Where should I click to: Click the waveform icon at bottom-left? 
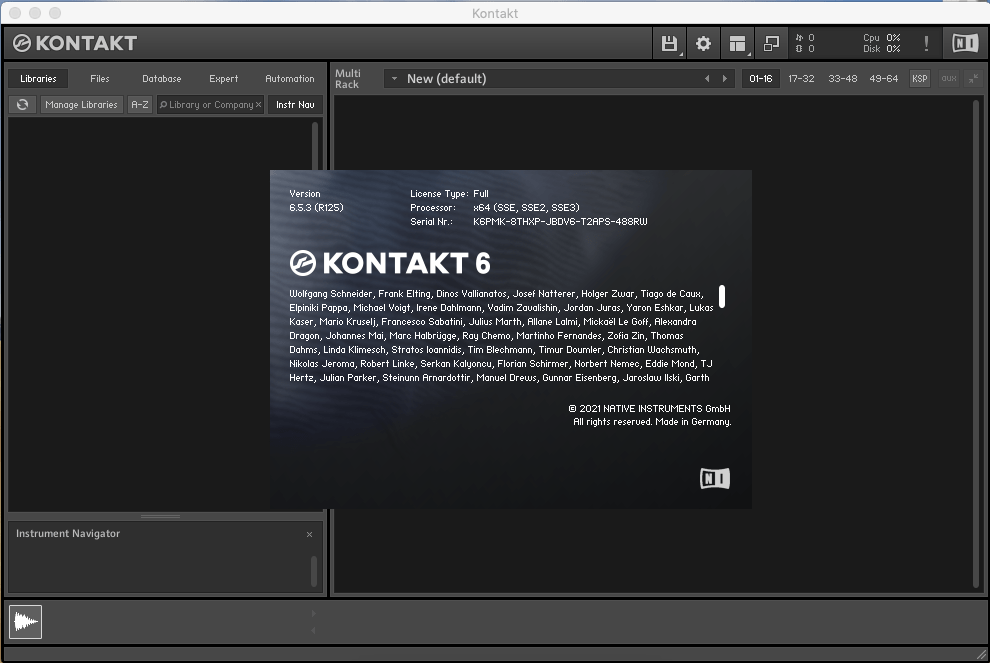[25, 622]
